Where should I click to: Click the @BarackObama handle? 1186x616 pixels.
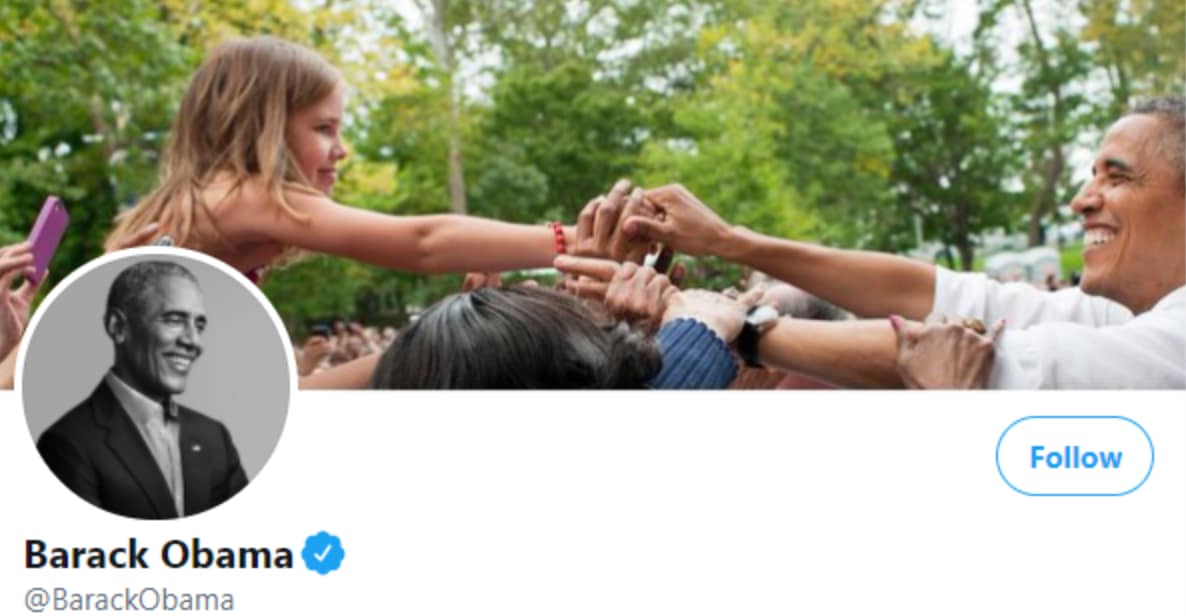point(129,600)
